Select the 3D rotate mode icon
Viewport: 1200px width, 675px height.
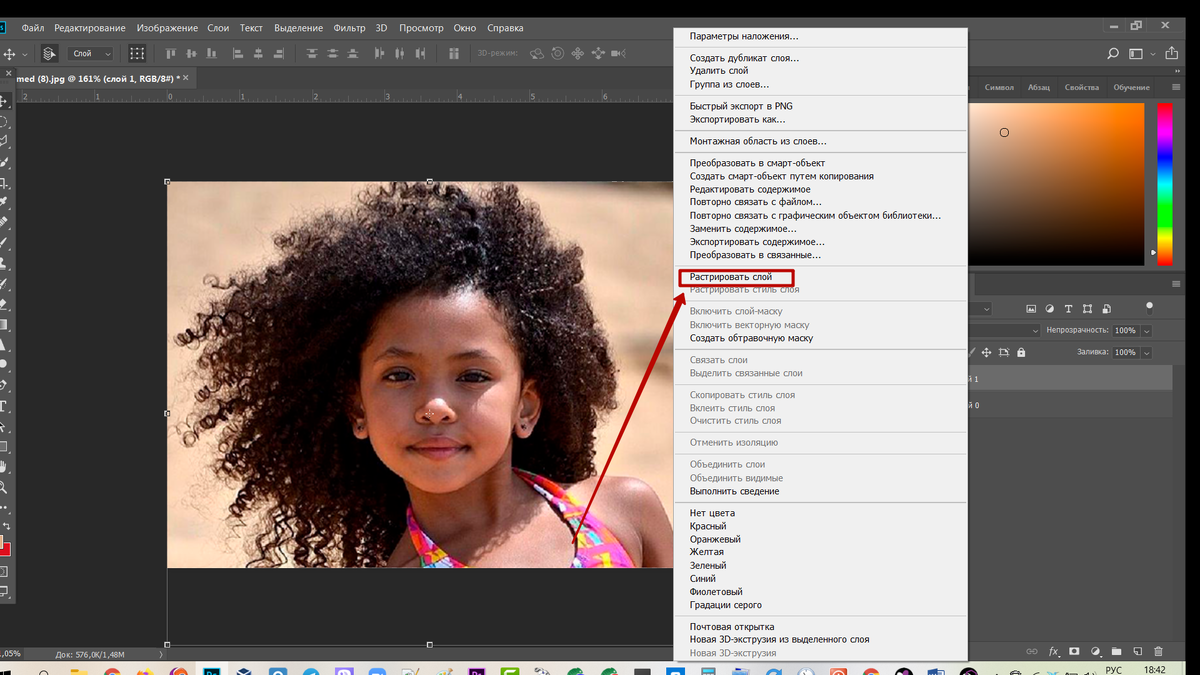(537, 53)
